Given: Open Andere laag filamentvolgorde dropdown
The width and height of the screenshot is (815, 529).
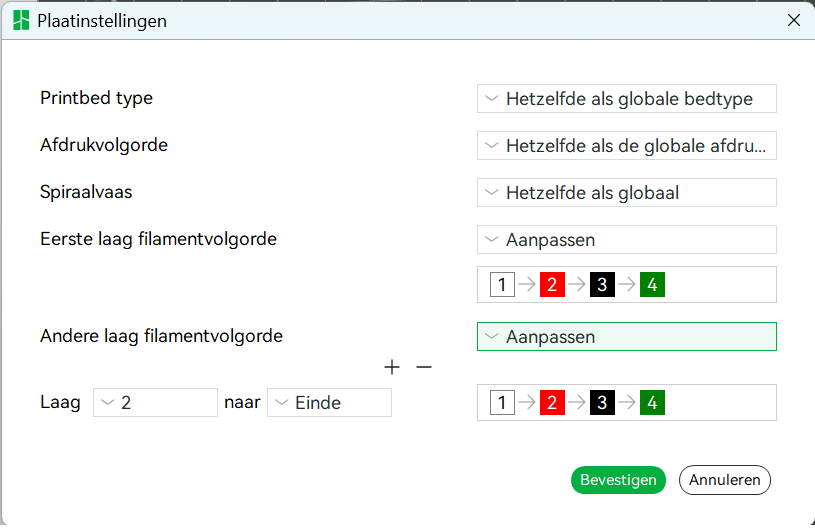Looking at the screenshot, I should [627, 337].
